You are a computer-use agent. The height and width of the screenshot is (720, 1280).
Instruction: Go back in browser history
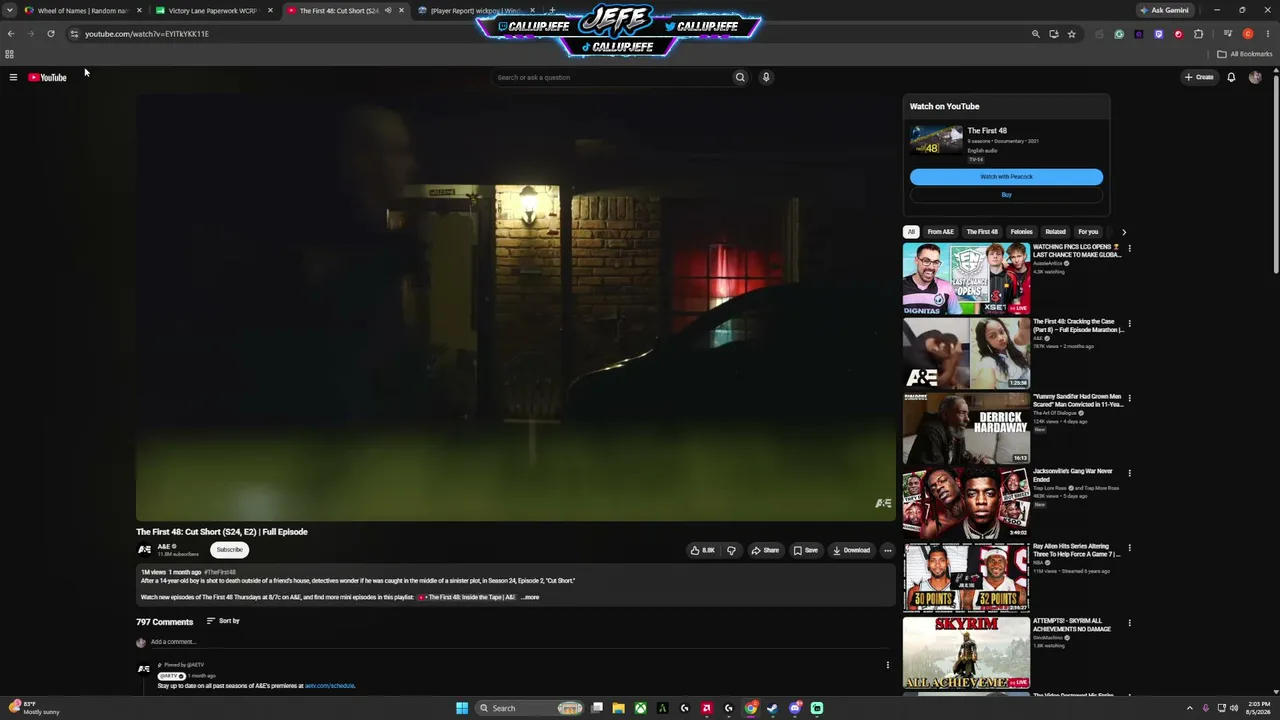(11, 34)
